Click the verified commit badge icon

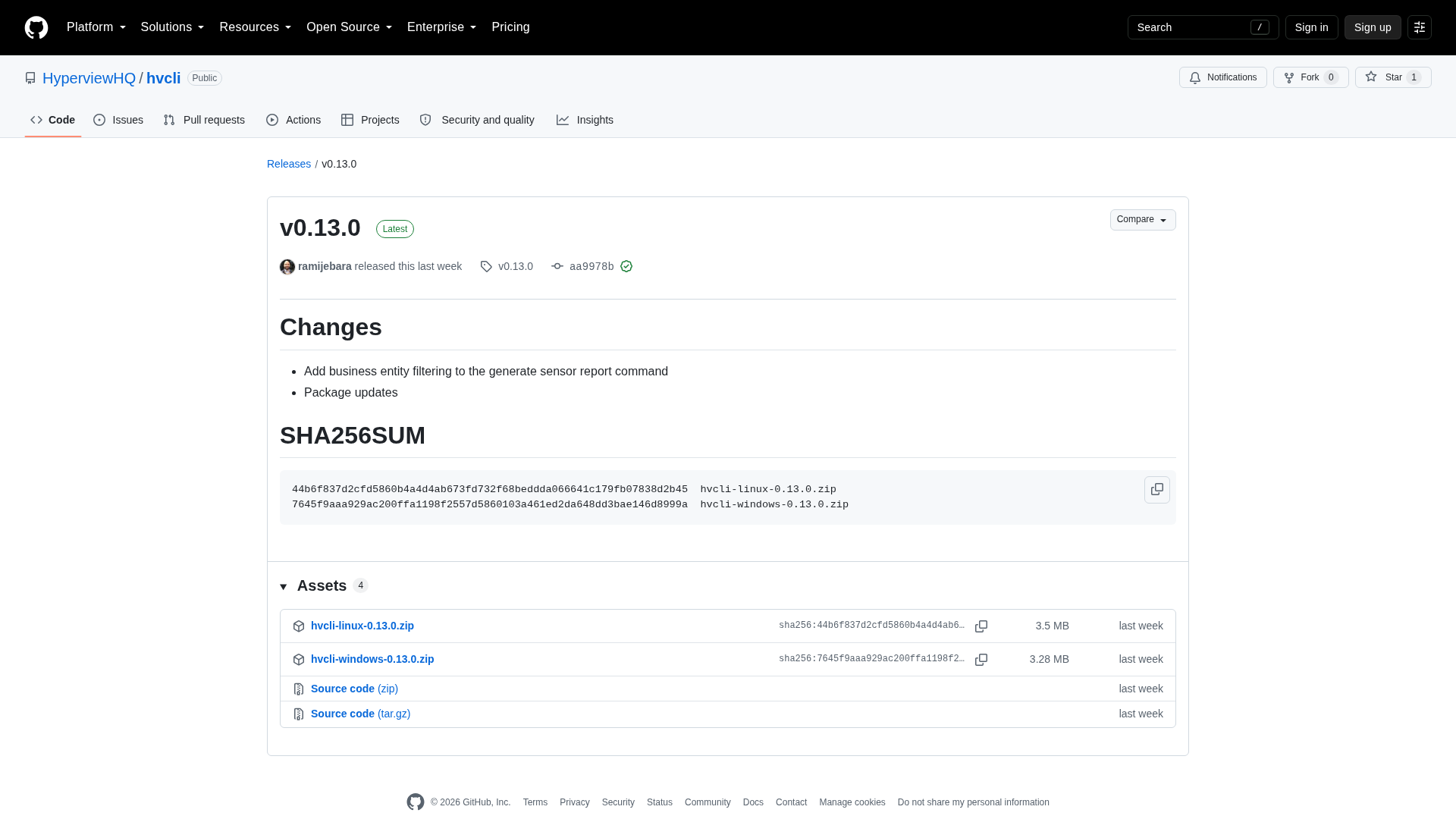[x=626, y=266]
